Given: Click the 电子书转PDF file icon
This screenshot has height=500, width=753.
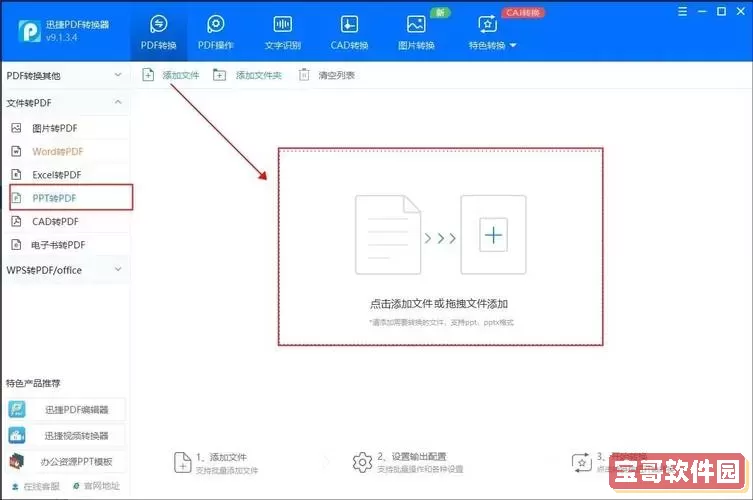Looking at the screenshot, I should coord(16,244).
